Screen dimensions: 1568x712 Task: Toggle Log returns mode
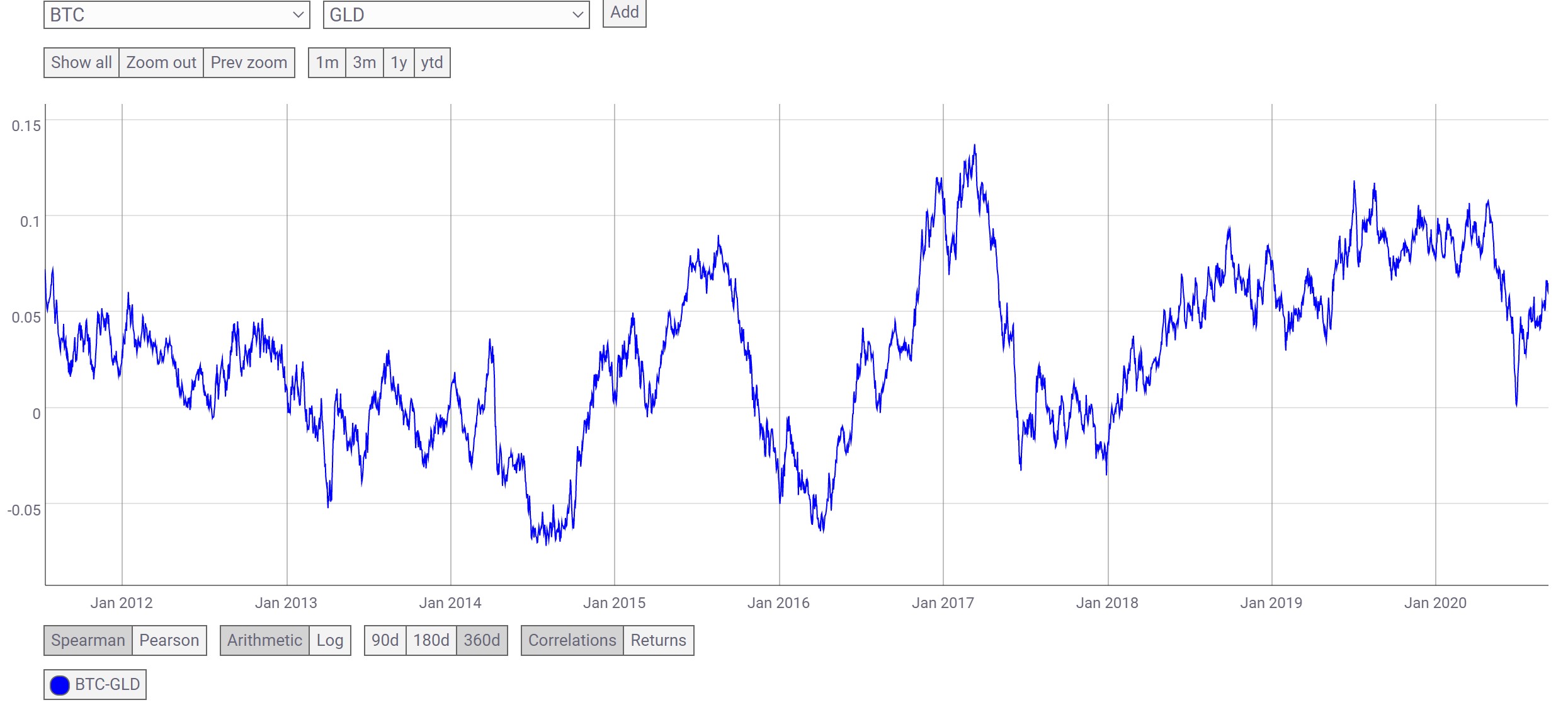point(329,640)
